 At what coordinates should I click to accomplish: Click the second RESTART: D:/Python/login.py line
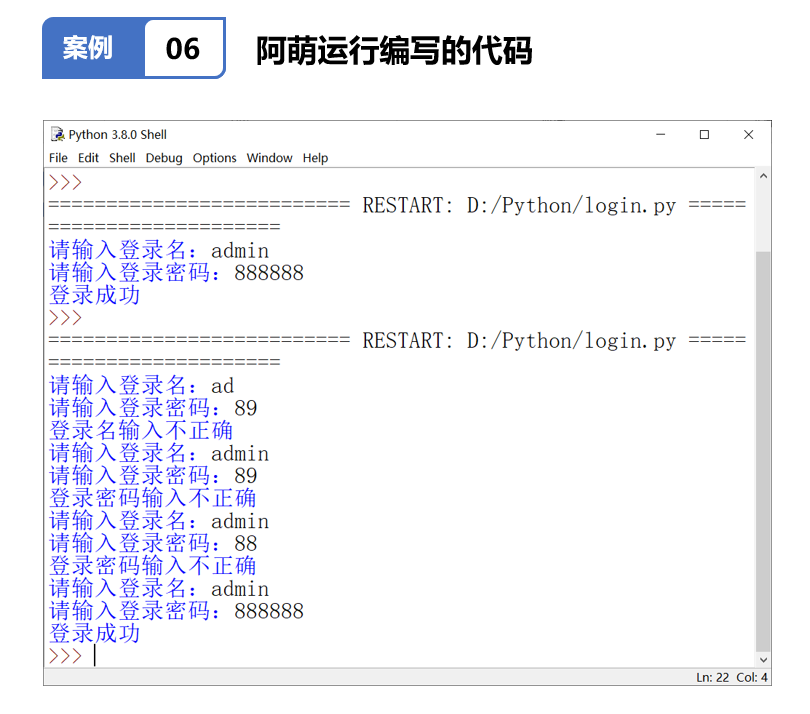tap(397, 340)
